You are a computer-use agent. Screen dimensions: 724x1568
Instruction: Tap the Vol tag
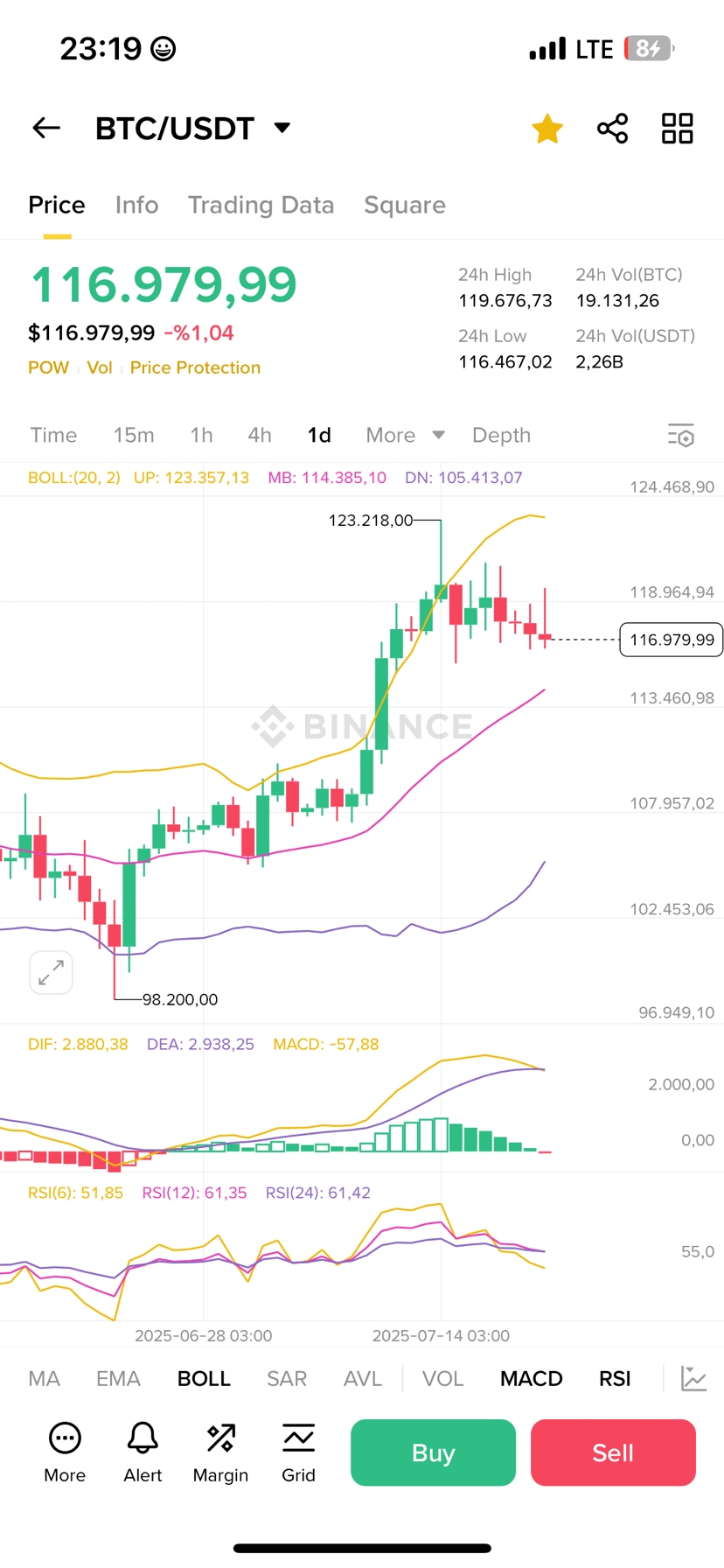pyautogui.click(x=100, y=367)
